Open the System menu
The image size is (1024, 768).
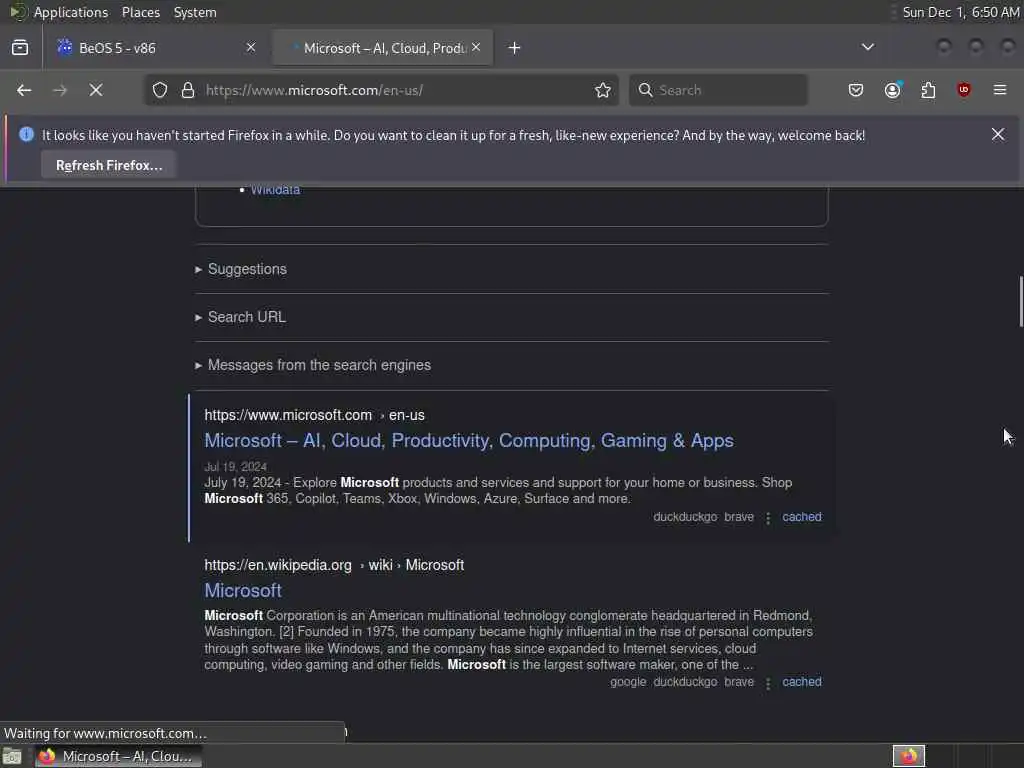click(195, 12)
